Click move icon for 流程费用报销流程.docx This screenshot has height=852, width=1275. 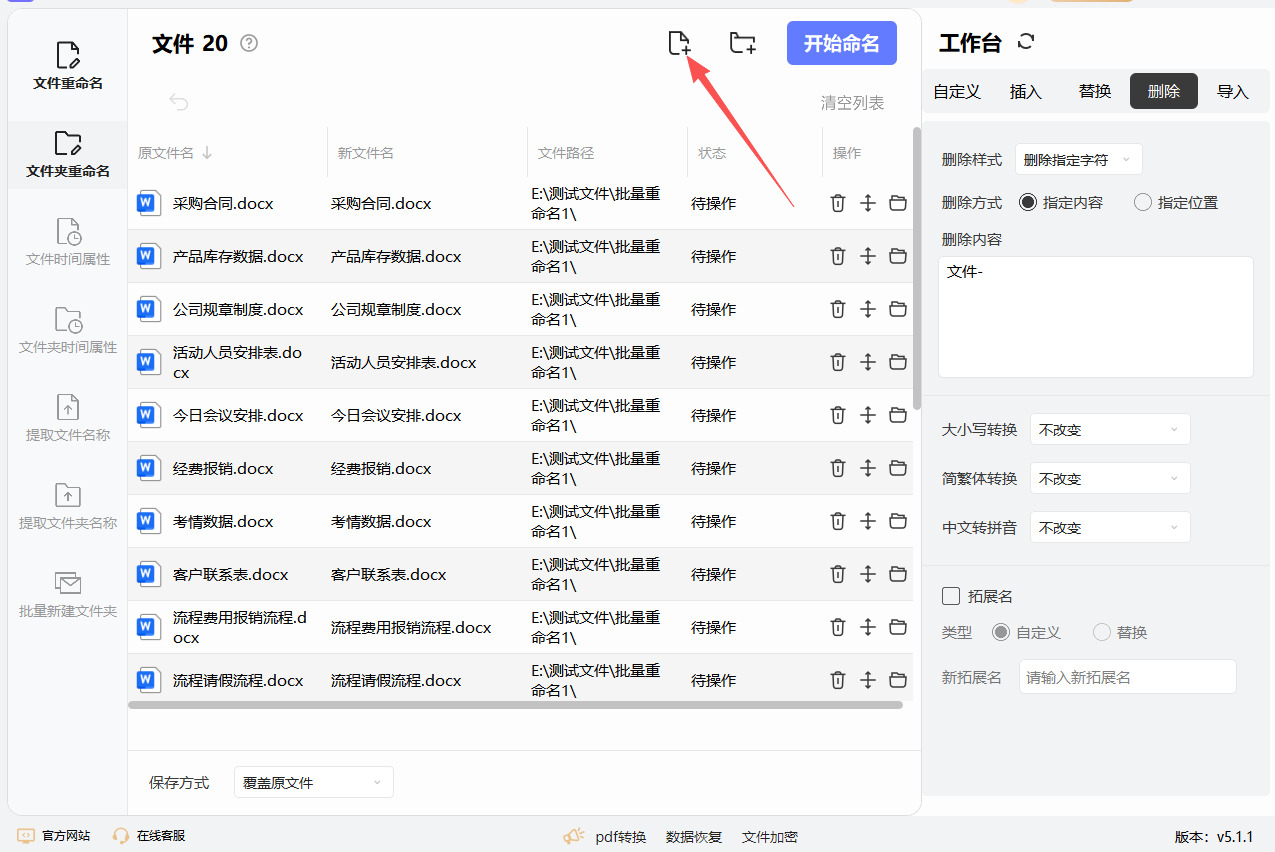[x=868, y=627]
